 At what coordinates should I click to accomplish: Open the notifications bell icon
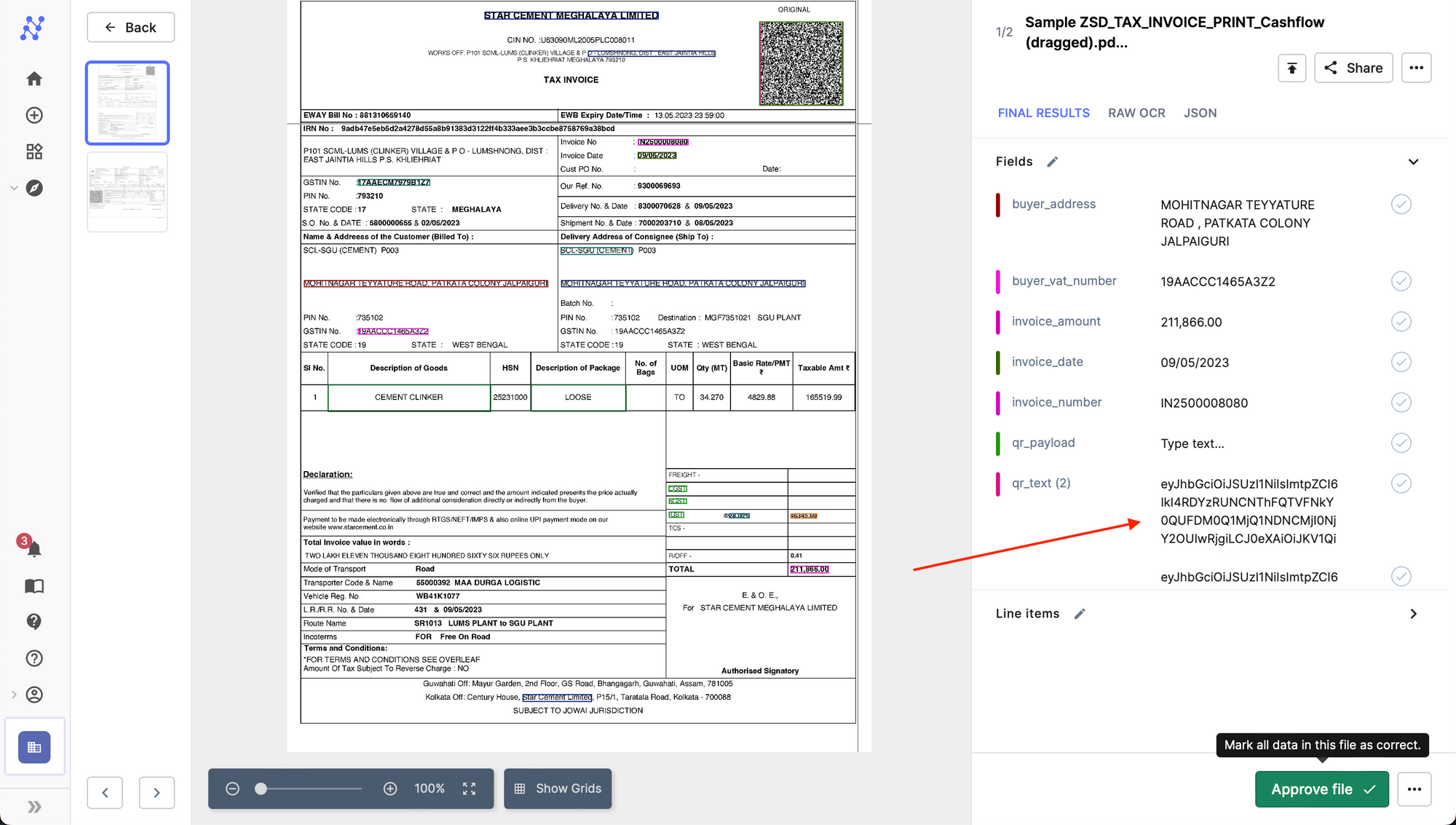coord(33,549)
